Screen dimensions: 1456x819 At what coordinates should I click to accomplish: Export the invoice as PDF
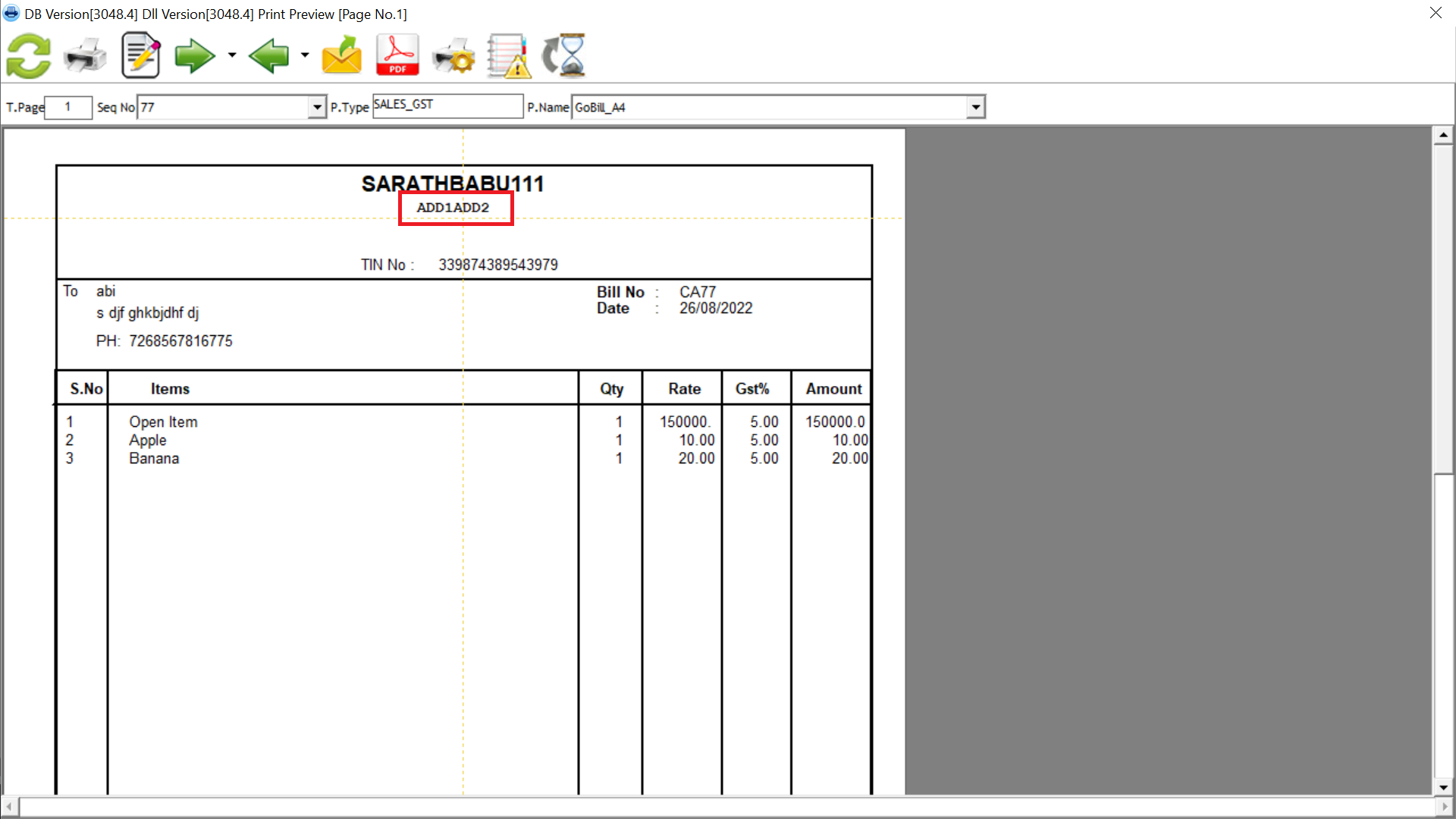coord(397,55)
